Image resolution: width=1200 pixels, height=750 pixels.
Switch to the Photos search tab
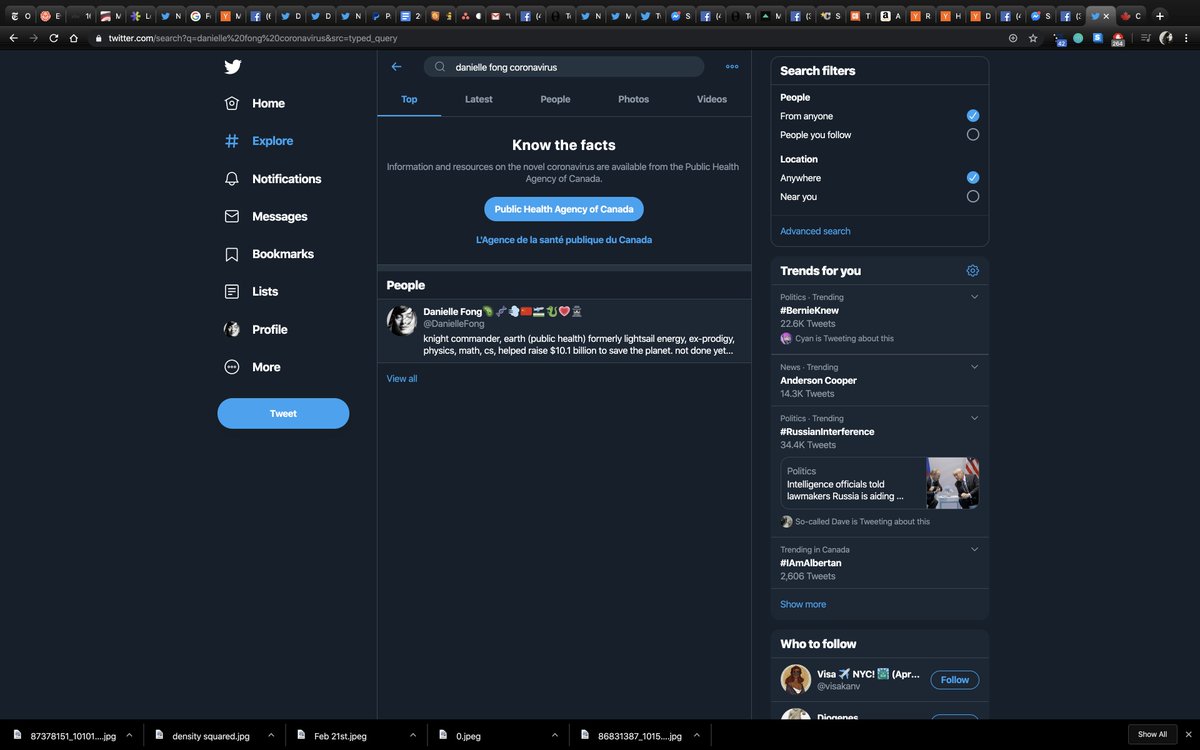[x=633, y=99]
